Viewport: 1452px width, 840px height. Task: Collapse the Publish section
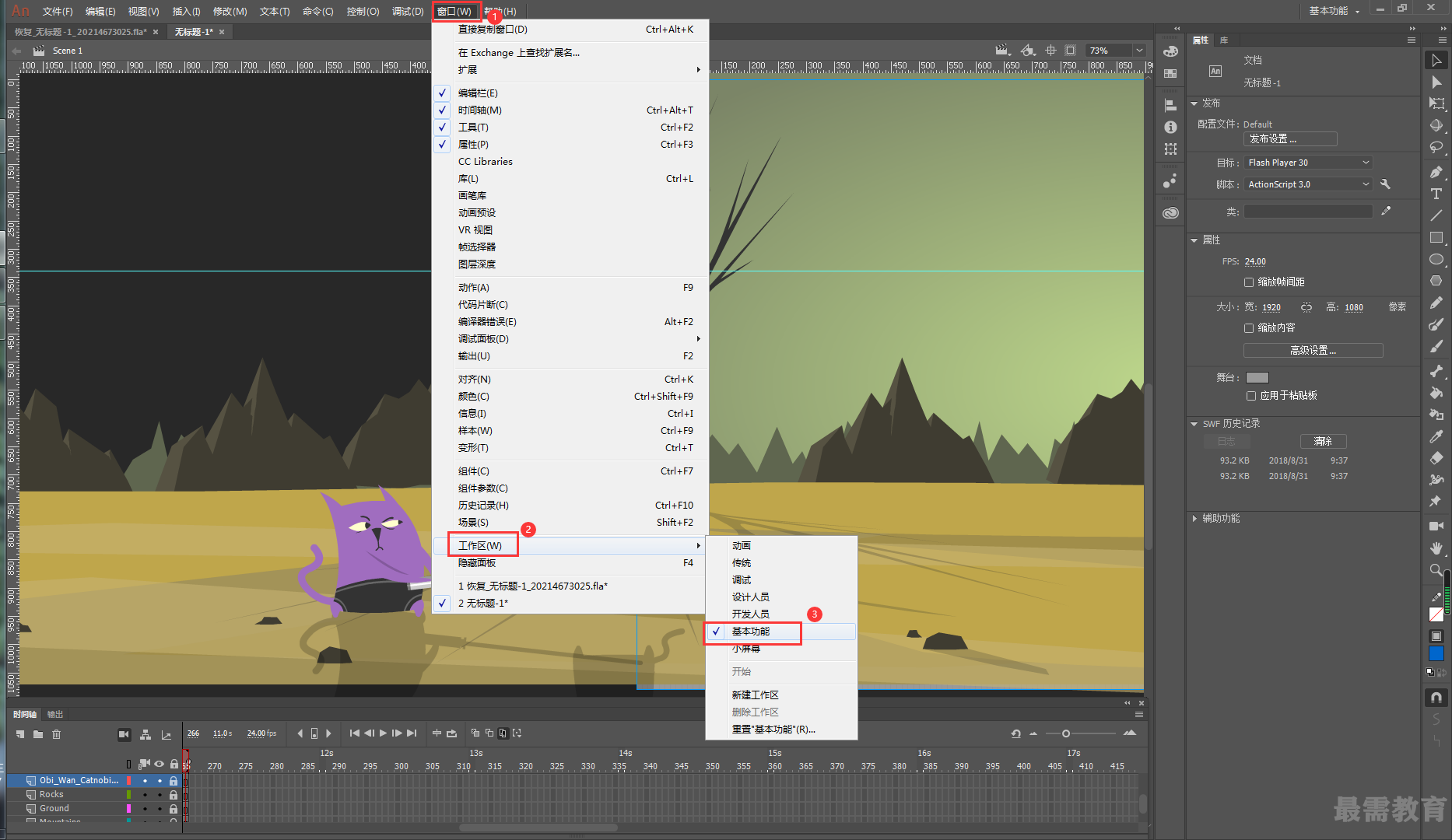point(1194,103)
